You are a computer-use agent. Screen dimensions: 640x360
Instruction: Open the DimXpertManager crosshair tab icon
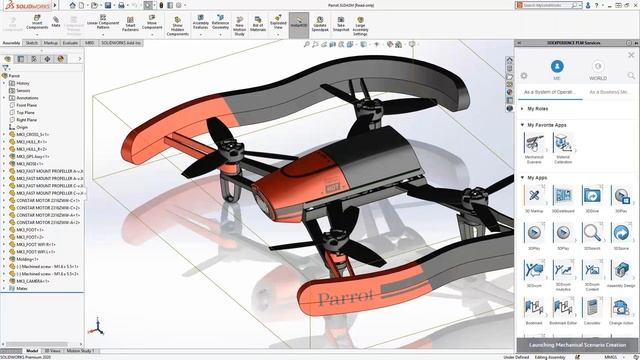click(47, 59)
